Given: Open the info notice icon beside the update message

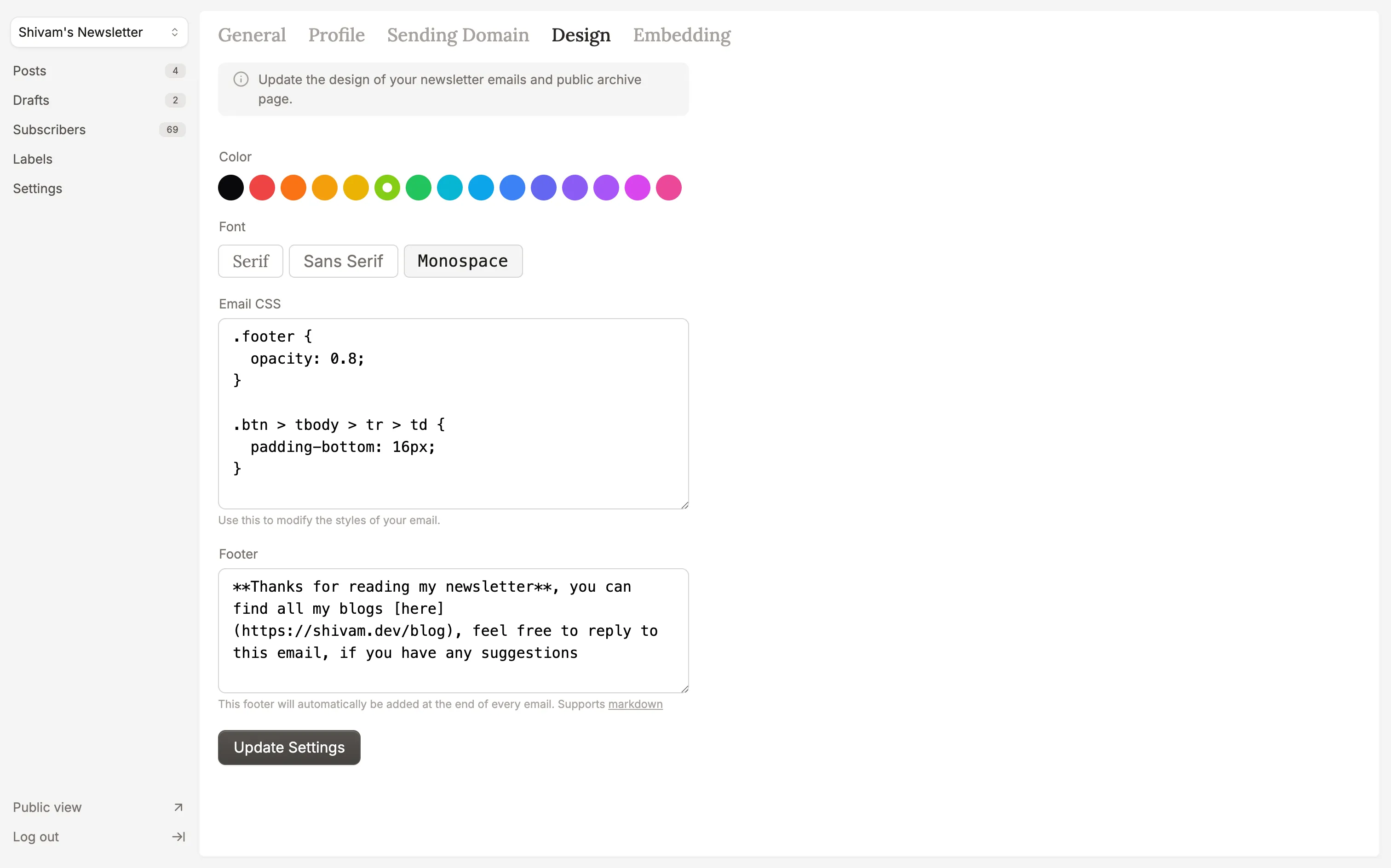Looking at the screenshot, I should pyautogui.click(x=241, y=79).
